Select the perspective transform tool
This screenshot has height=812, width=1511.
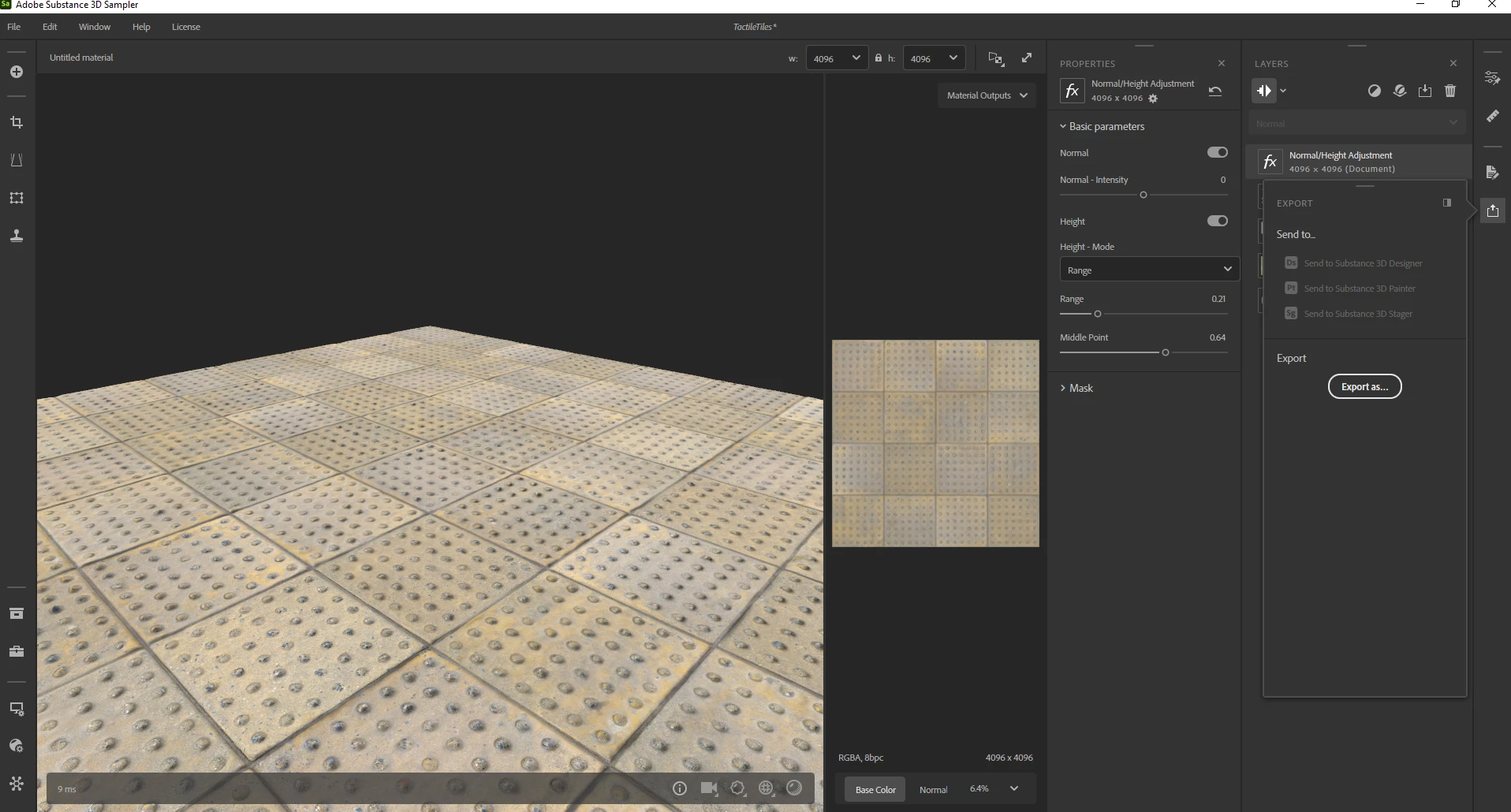17,160
